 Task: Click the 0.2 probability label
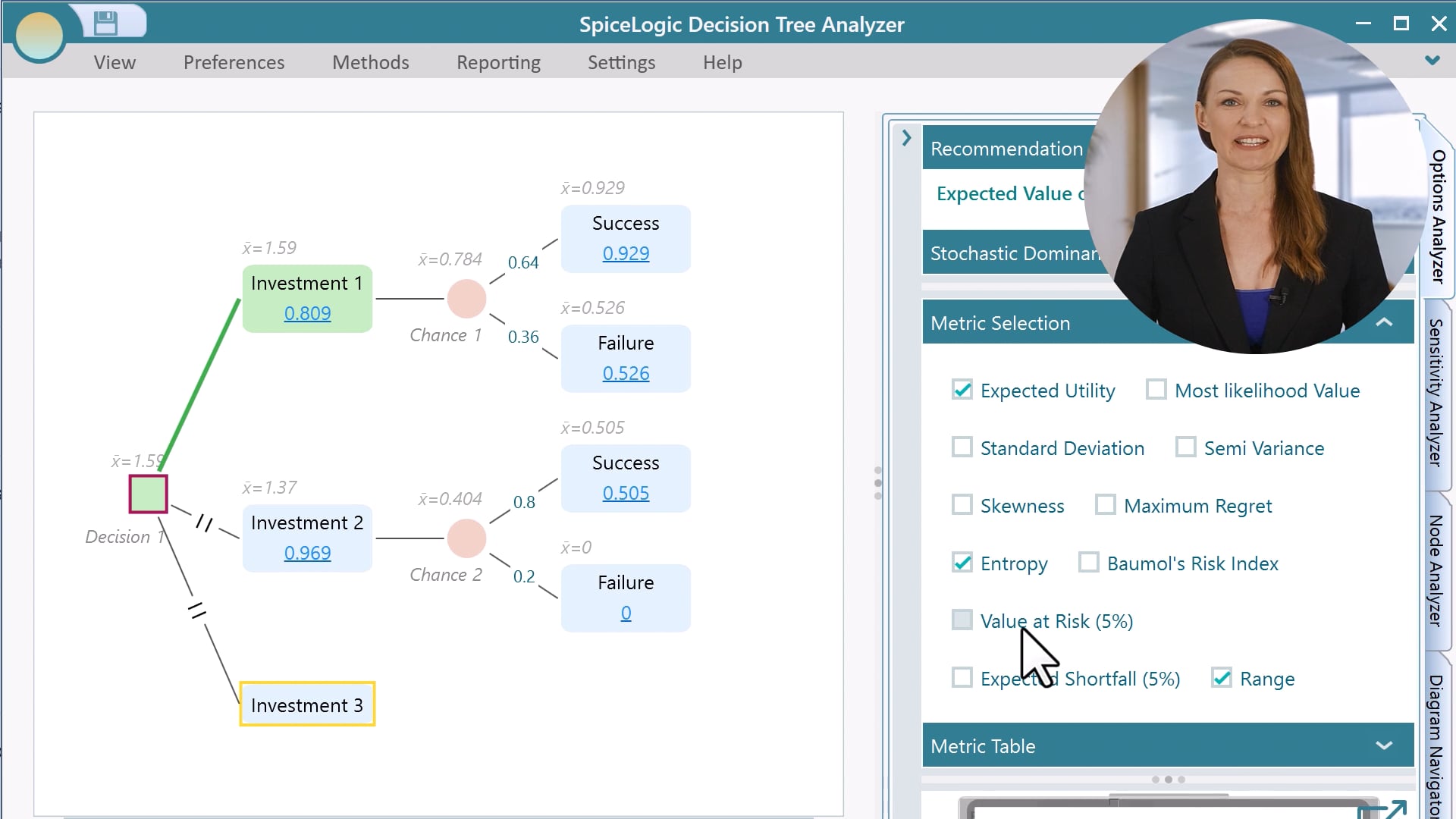524,576
